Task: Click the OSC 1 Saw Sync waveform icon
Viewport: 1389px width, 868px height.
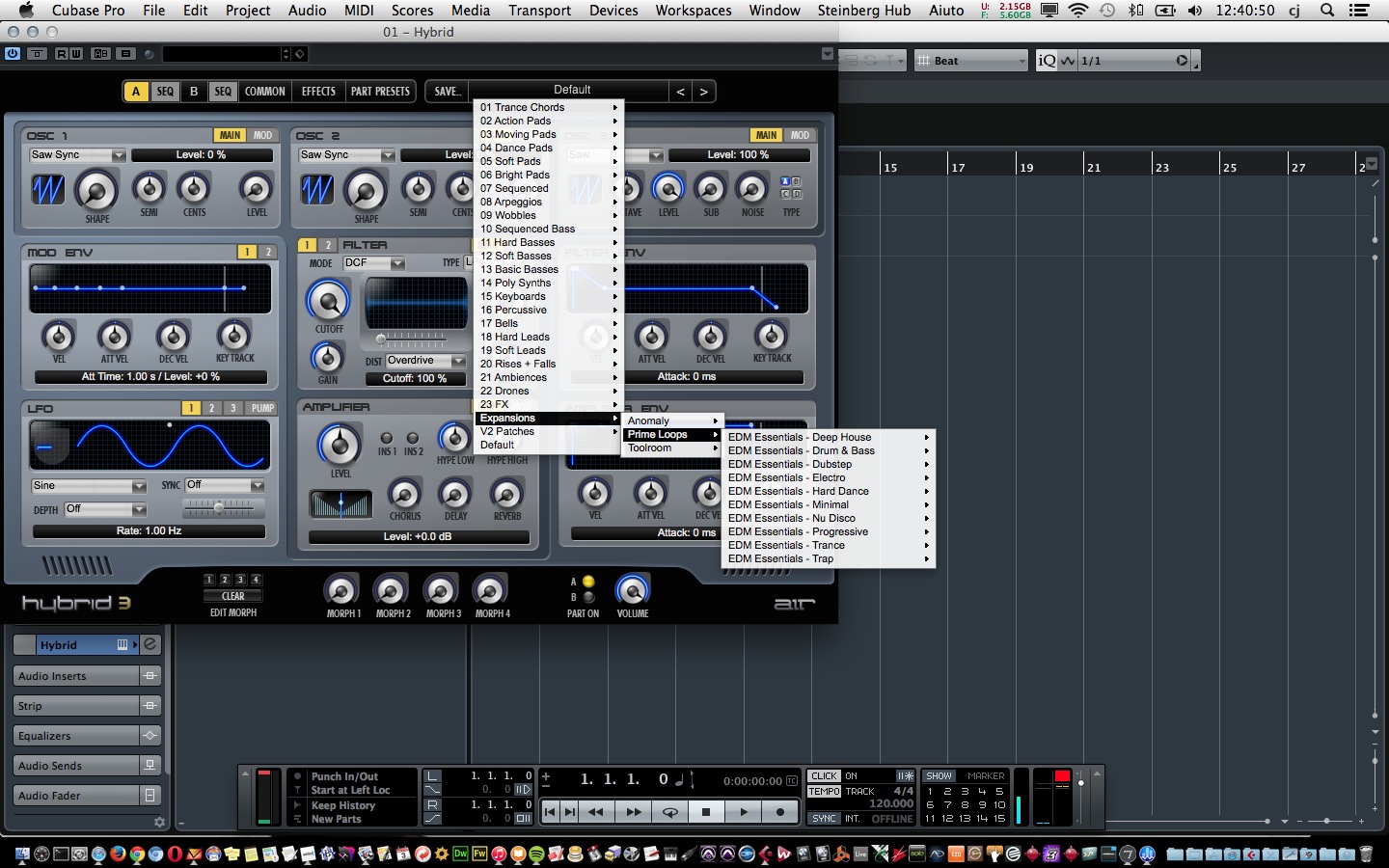Action: [48, 190]
